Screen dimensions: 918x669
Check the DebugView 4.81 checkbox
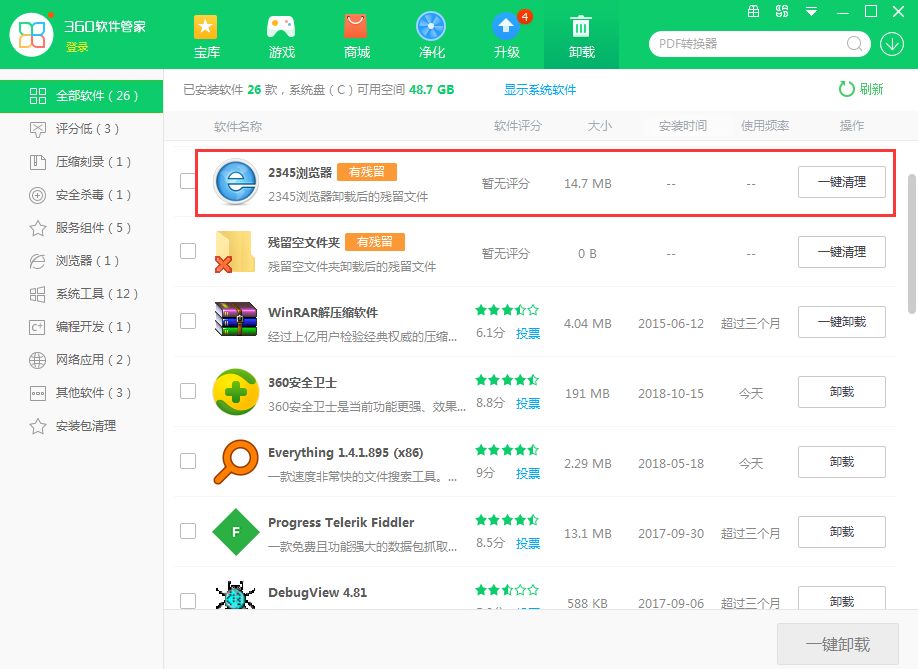[x=187, y=601]
